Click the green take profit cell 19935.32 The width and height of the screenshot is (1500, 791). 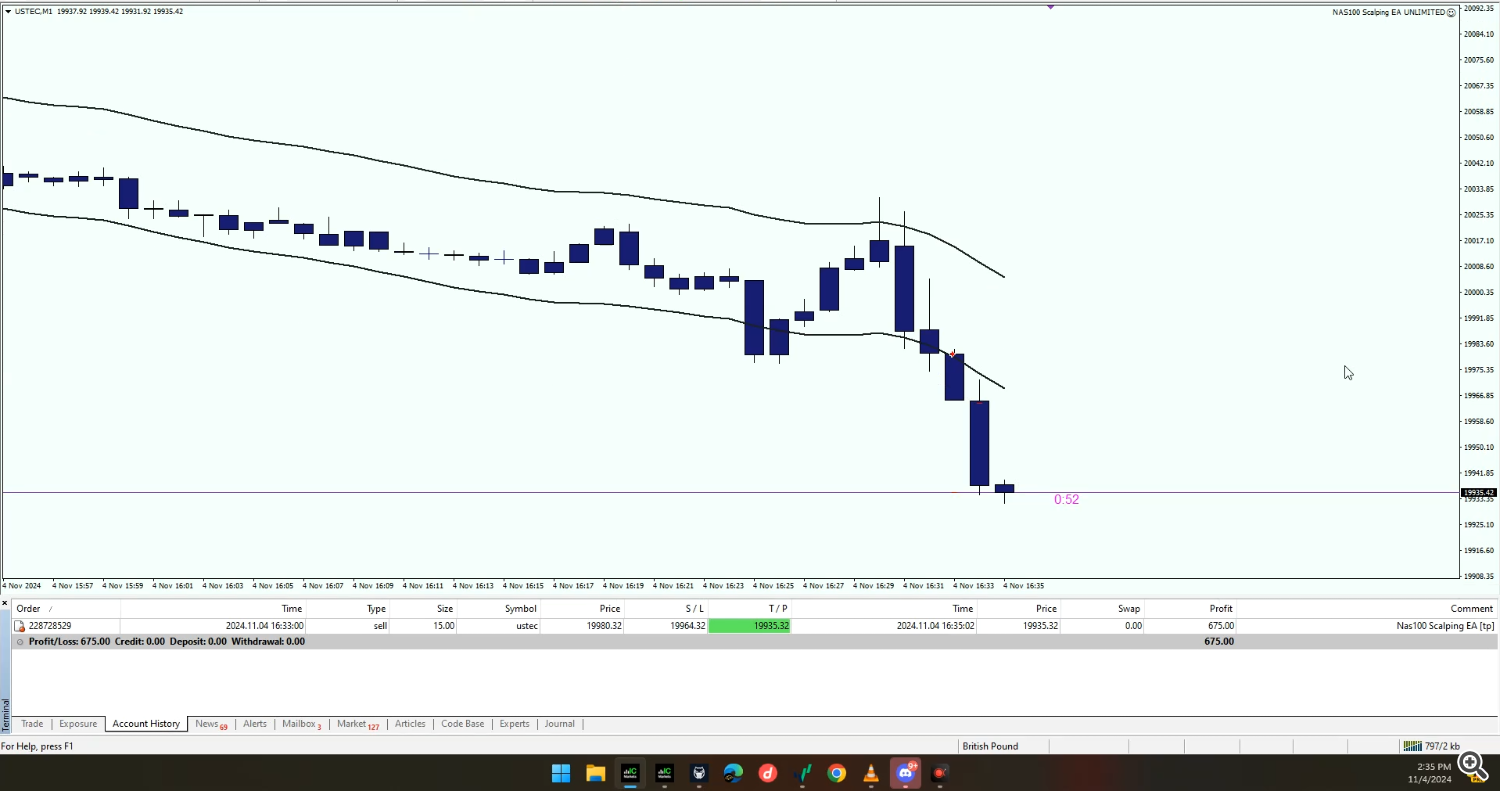pyautogui.click(x=749, y=626)
